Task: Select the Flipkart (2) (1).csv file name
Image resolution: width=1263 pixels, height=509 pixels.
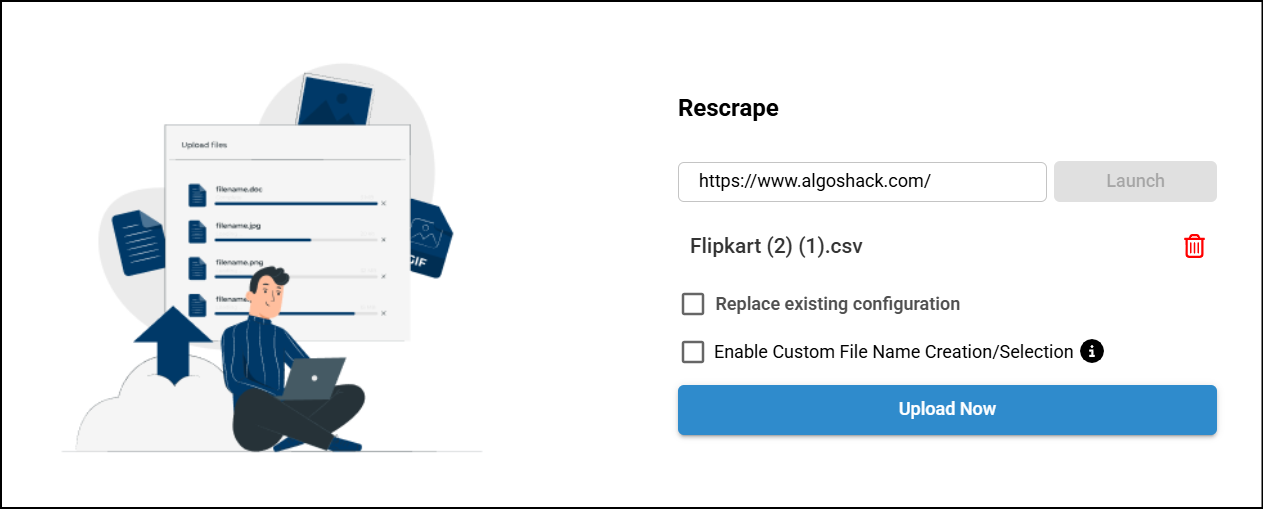Action: [776, 246]
